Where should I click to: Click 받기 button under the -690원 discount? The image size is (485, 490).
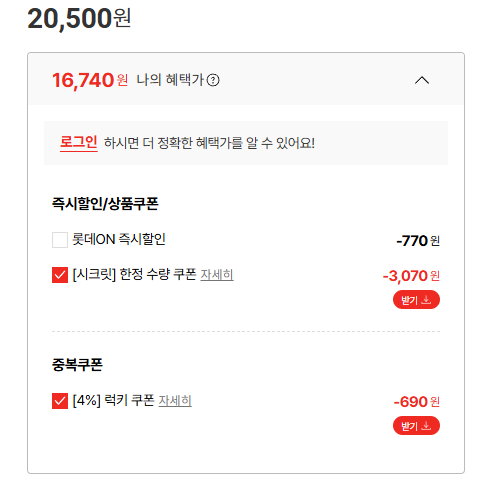click(416, 426)
